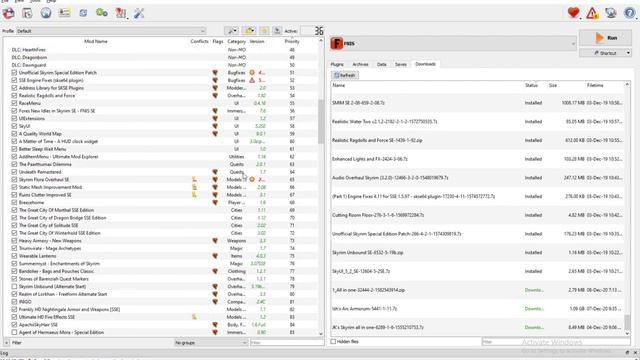Select the Downloads tab

[425, 64]
